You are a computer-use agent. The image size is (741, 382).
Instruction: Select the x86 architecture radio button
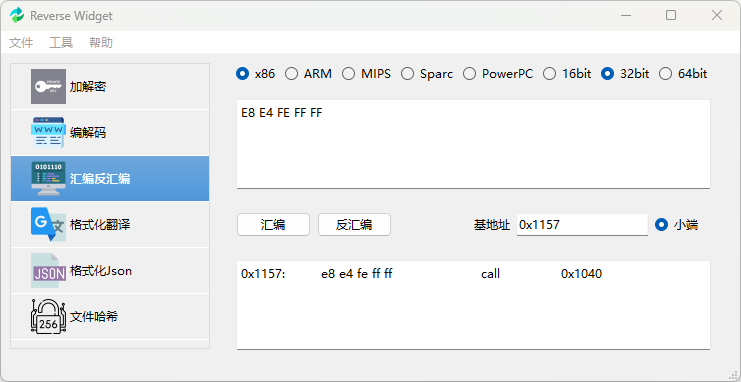coord(255,74)
